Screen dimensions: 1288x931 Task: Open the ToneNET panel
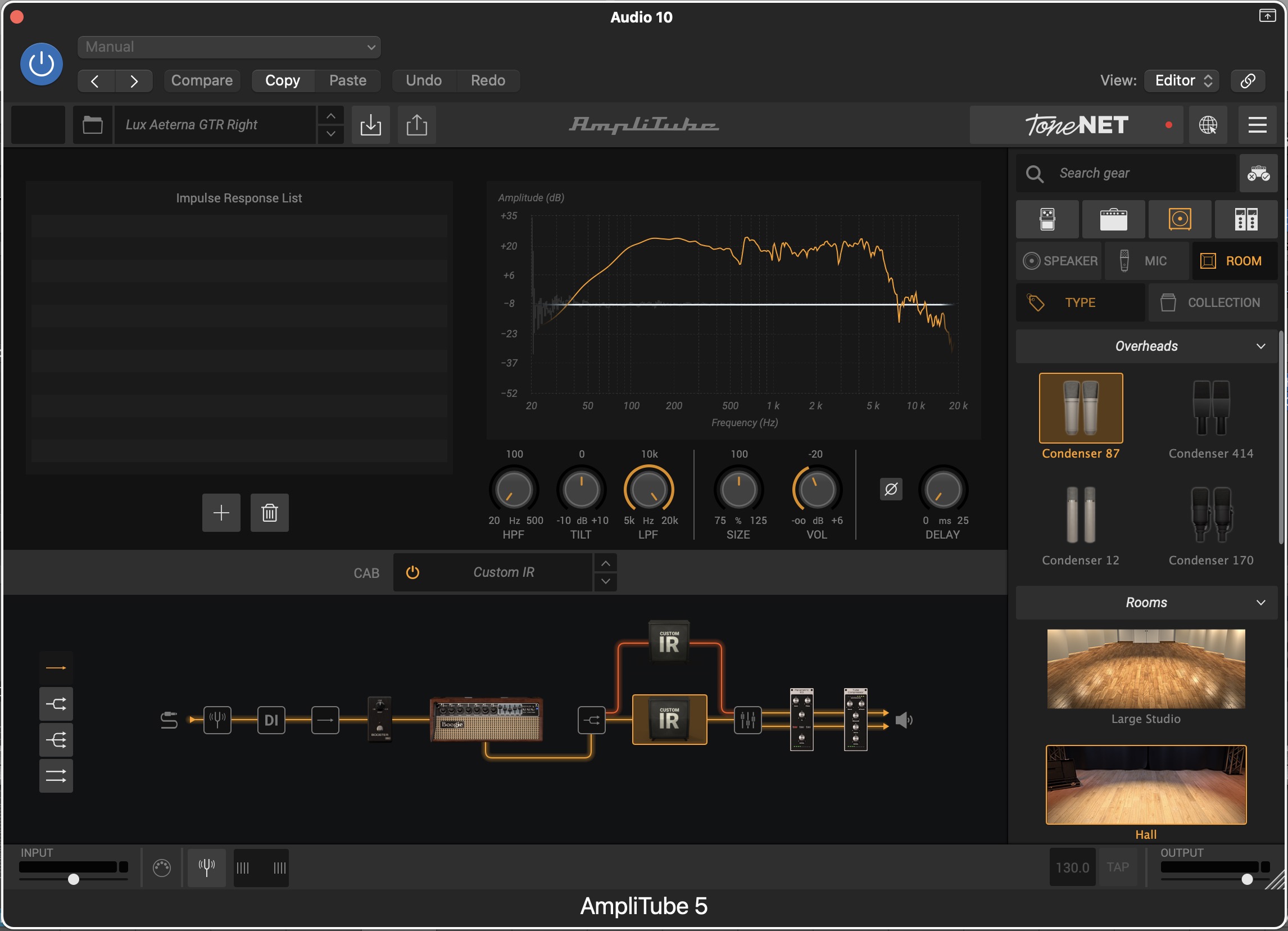[1076, 125]
